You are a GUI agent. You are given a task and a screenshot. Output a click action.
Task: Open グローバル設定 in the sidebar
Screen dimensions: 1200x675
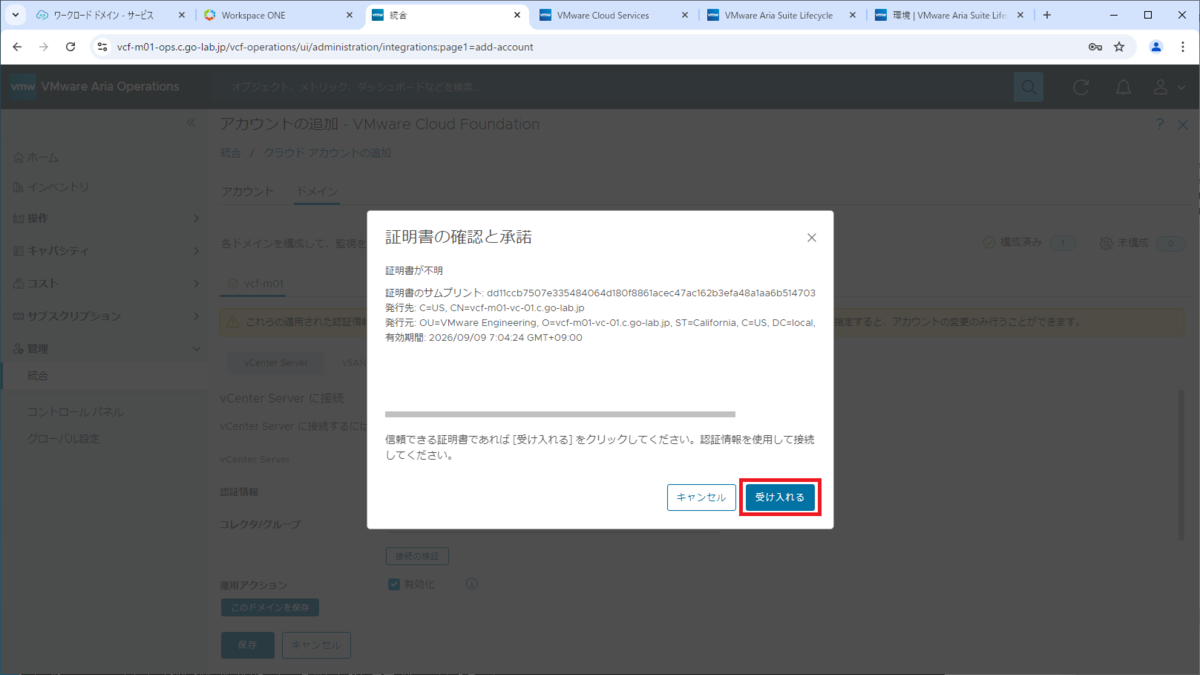tap(64, 439)
